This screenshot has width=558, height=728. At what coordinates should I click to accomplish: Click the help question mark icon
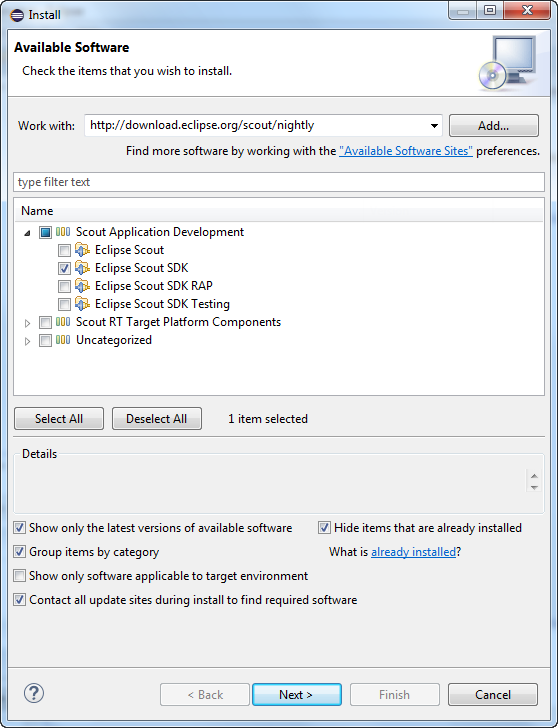(x=33, y=694)
